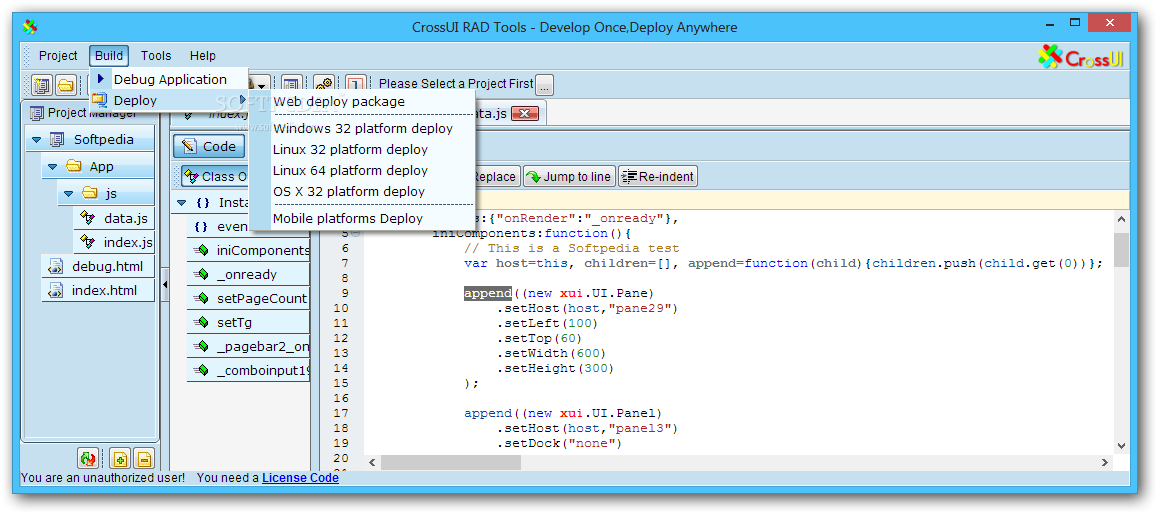Select index.js in the project tree
Screen dimensions: 1158x514
point(114,242)
